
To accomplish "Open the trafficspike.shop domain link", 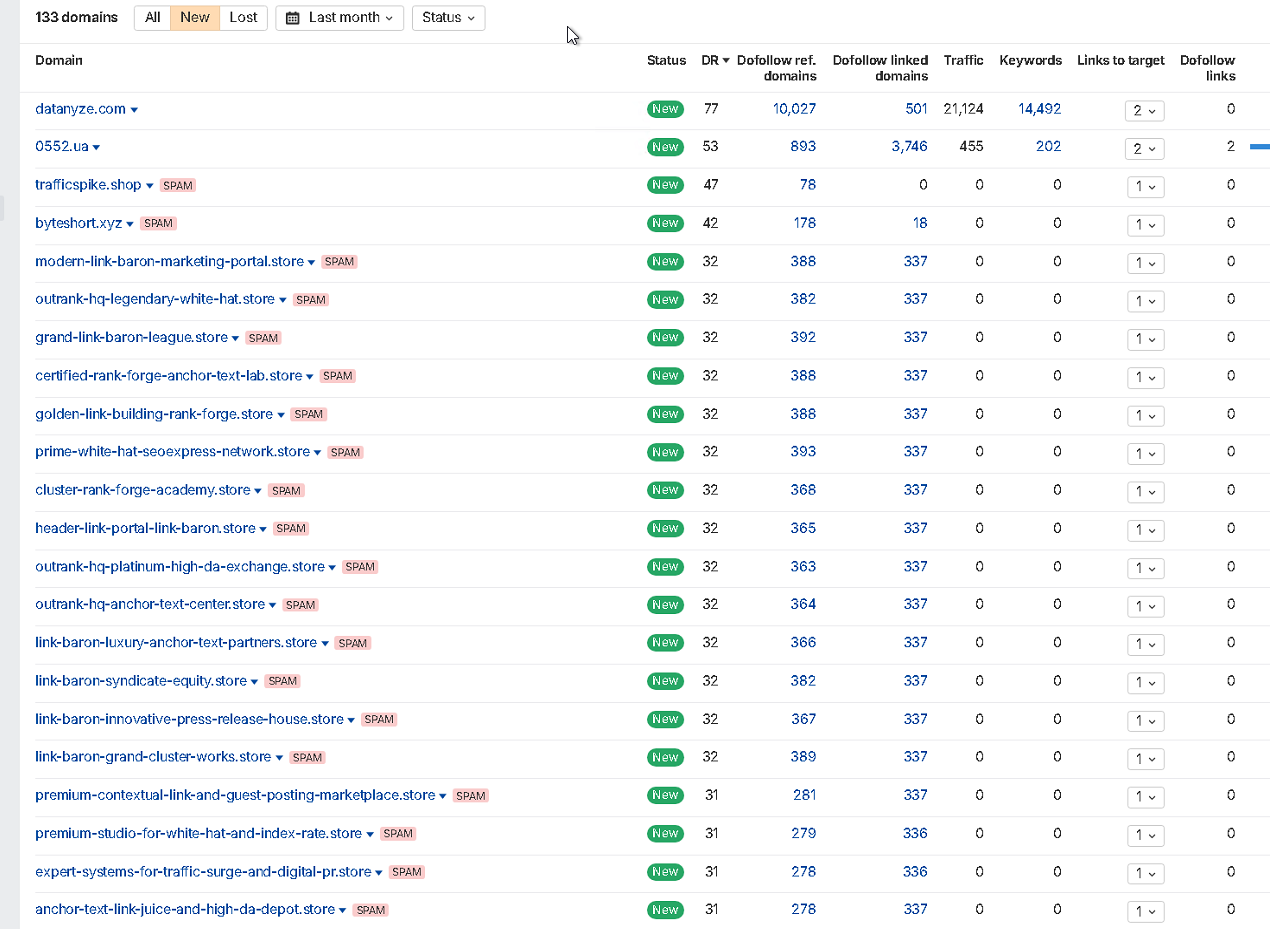I will click(88, 185).
